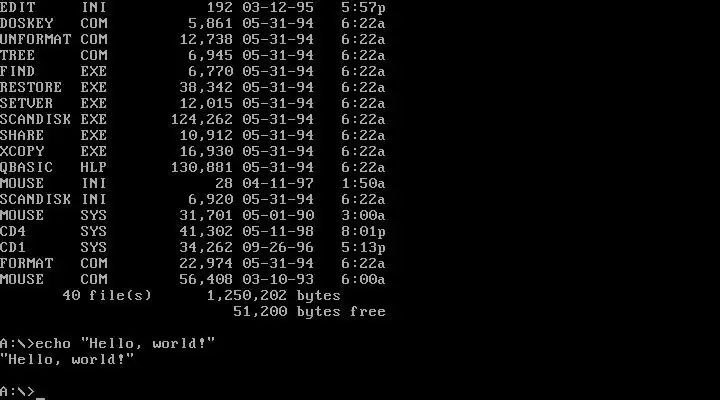Select the FIND EXE file entry
720x400 pixels.
pyautogui.click(x=192, y=72)
